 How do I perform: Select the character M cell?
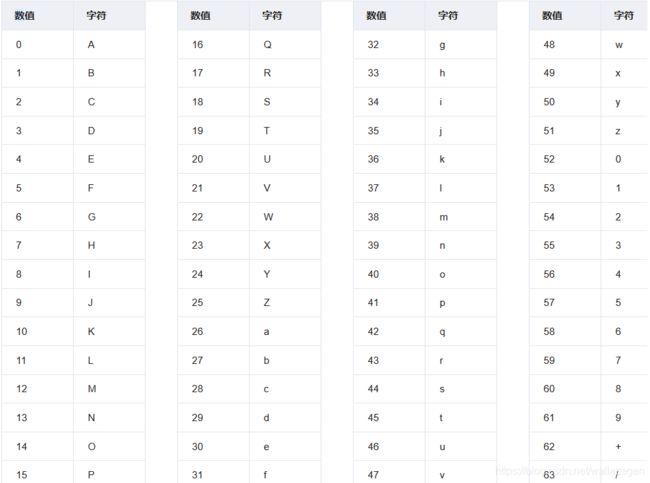[x=109, y=389]
